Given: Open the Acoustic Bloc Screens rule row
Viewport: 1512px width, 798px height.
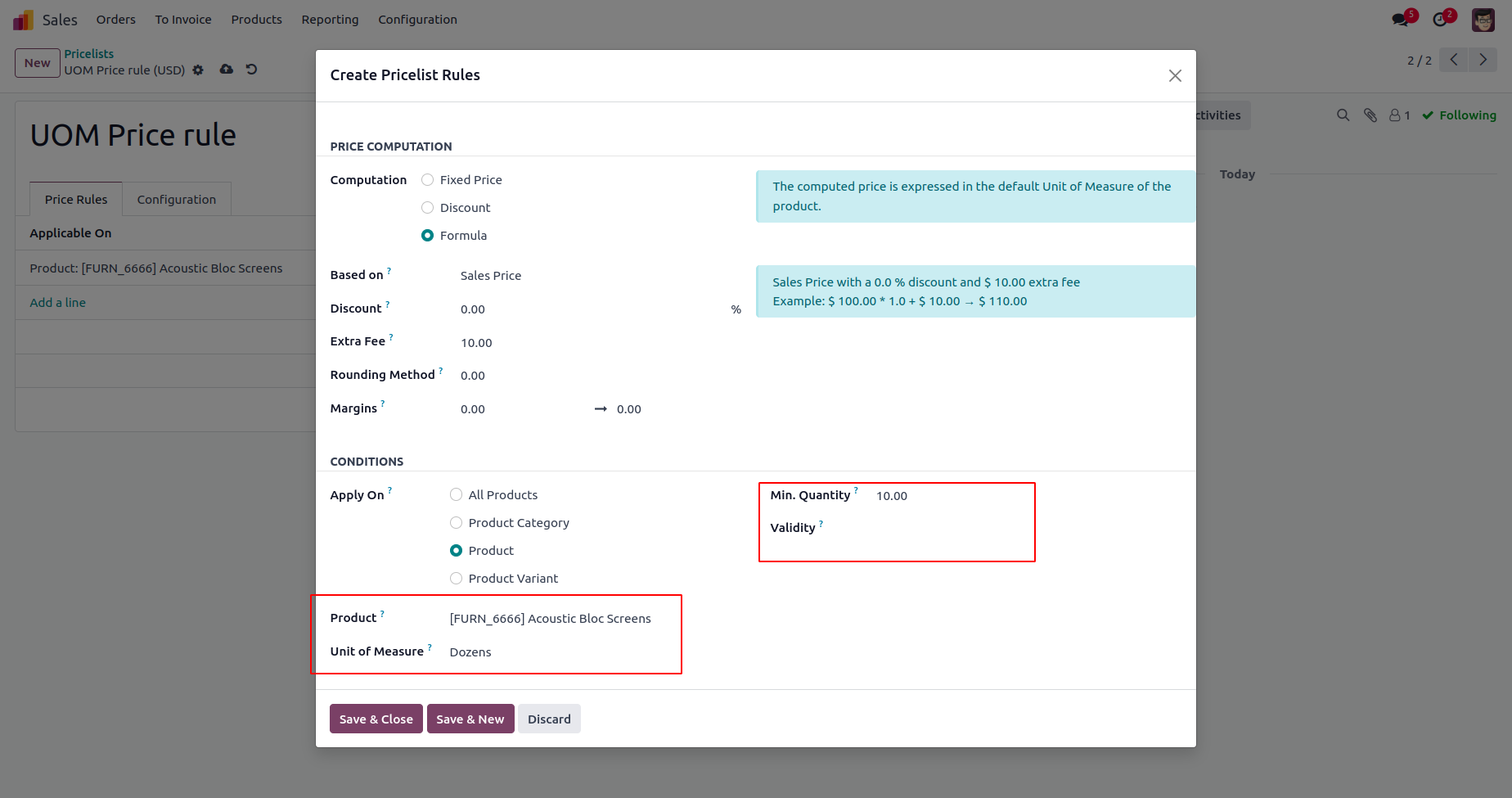Looking at the screenshot, I should click(x=165, y=268).
